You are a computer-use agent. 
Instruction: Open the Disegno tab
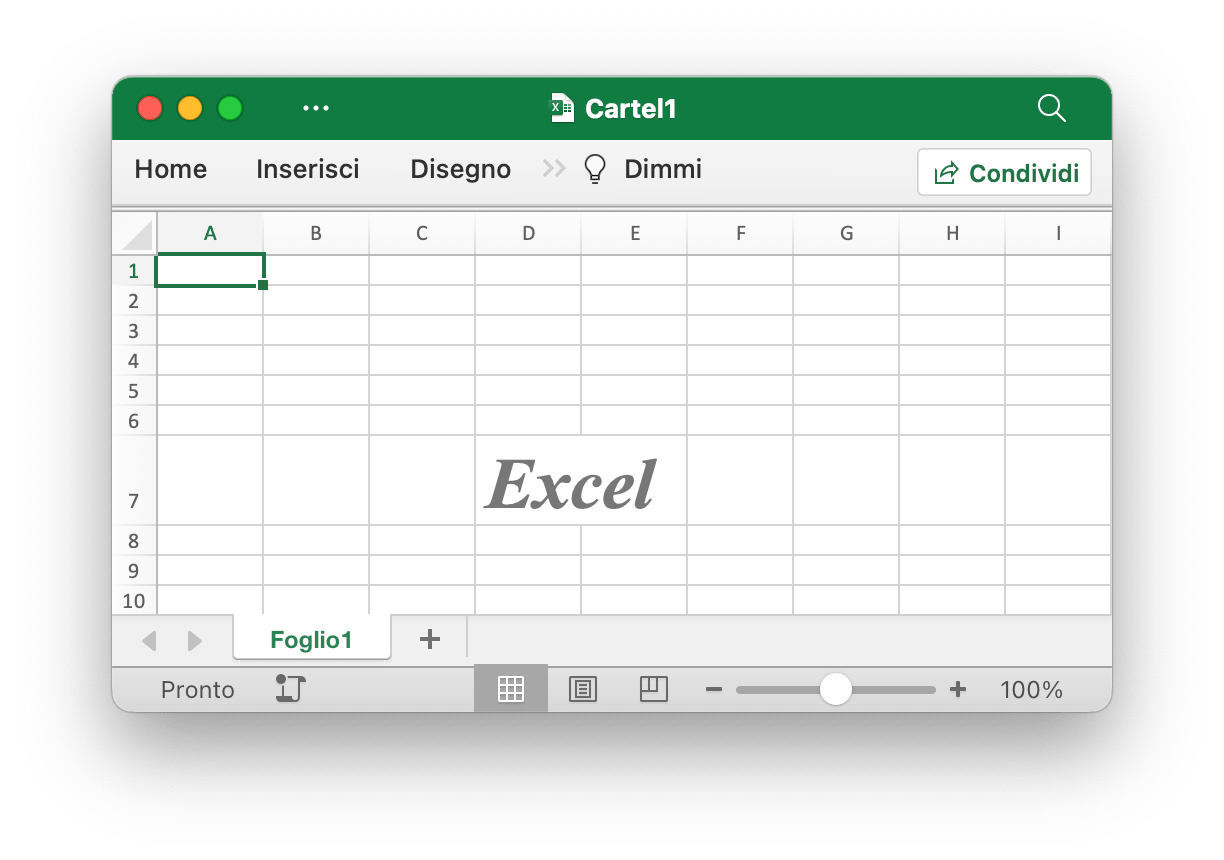pos(461,170)
